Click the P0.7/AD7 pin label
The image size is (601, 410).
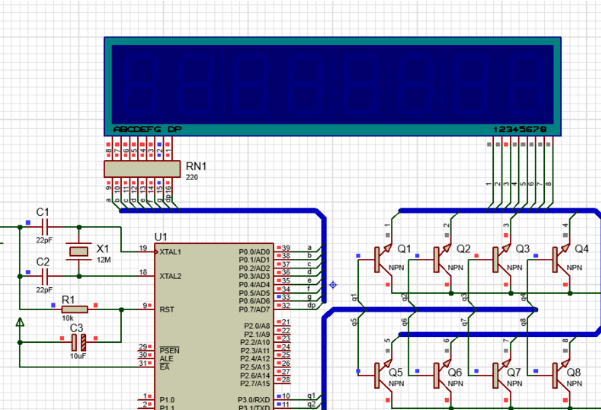click(x=254, y=309)
